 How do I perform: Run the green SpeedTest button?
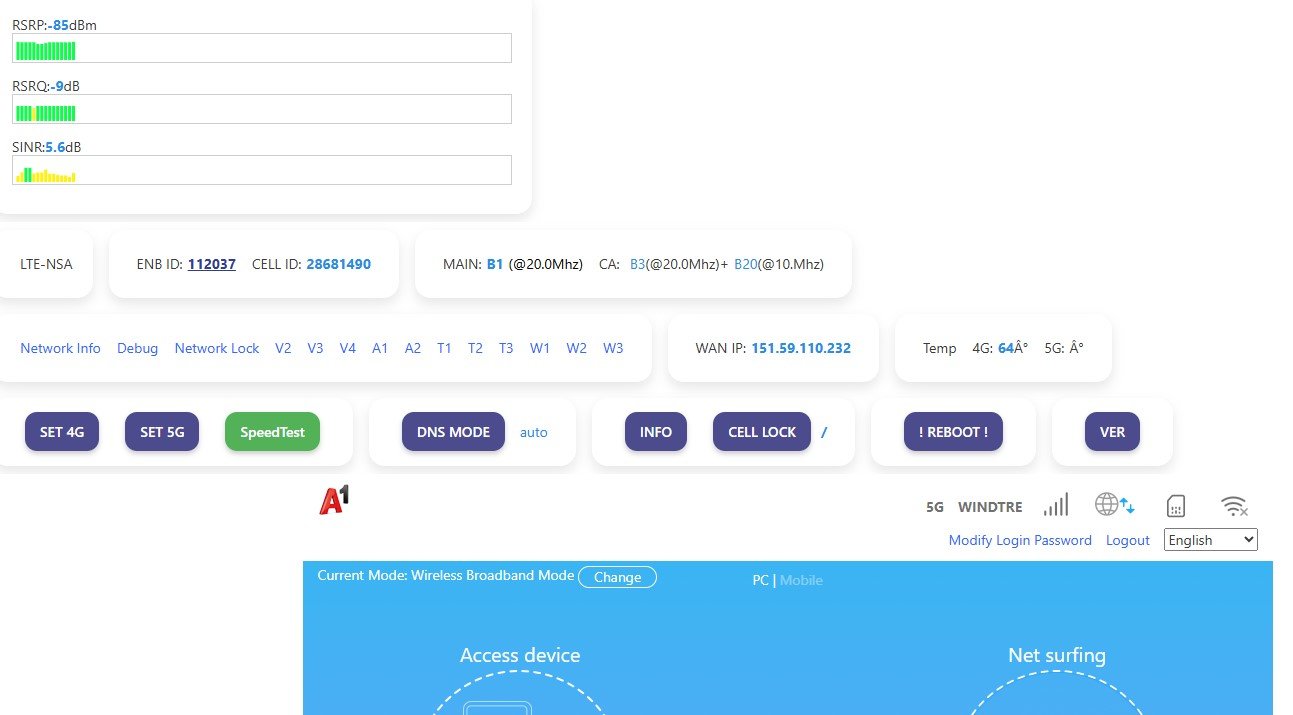pos(272,432)
